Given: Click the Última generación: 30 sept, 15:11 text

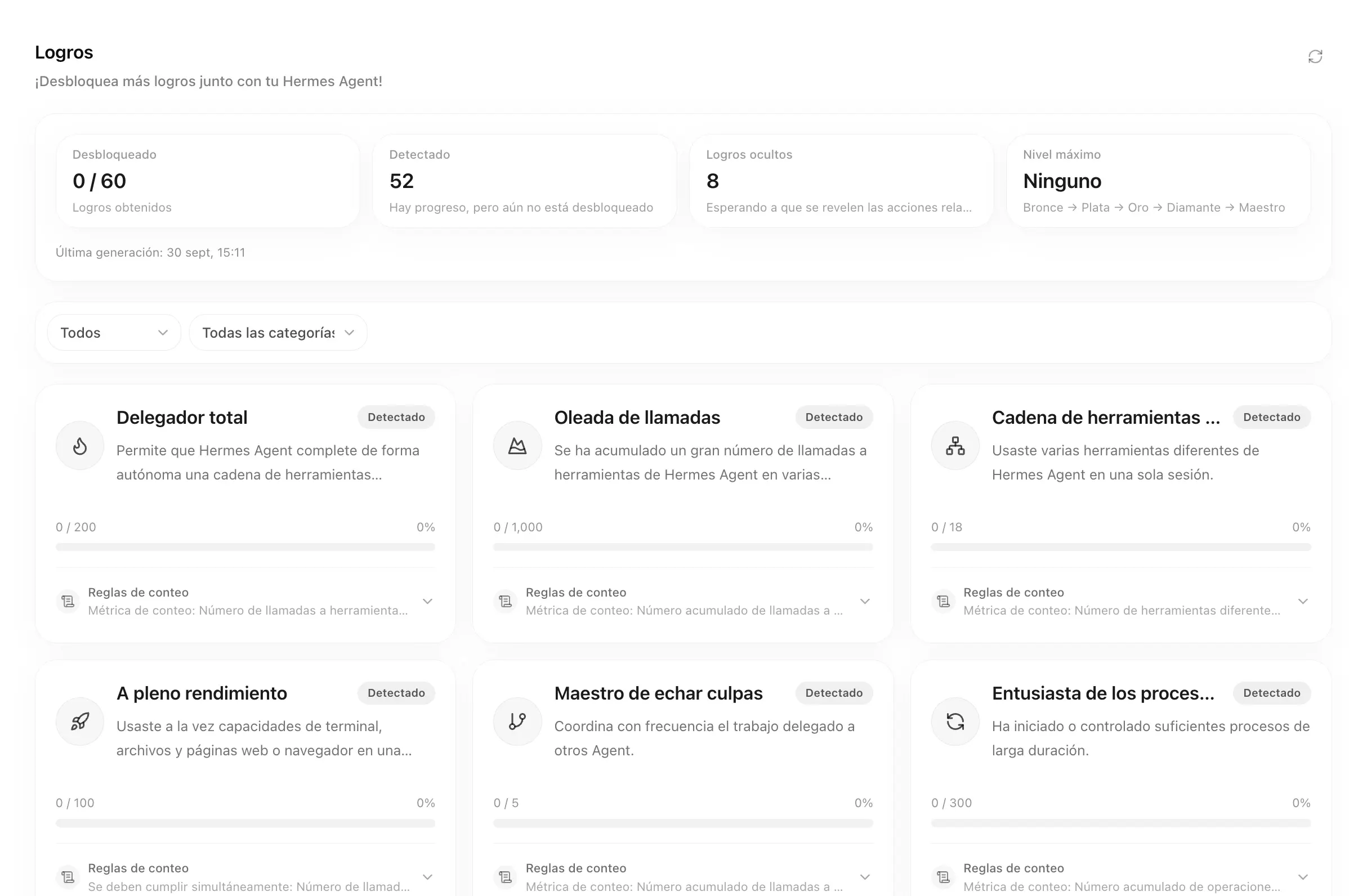Looking at the screenshot, I should (x=150, y=252).
